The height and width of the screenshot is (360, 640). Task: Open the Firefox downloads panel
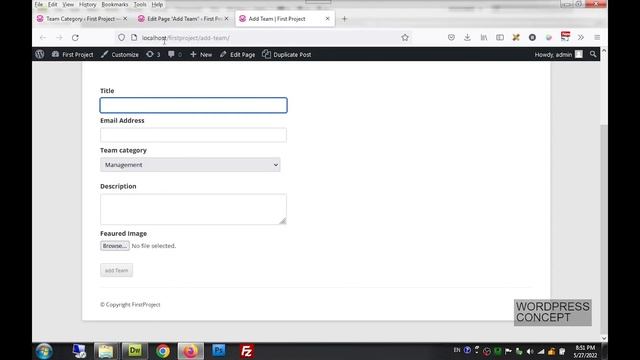click(467, 38)
